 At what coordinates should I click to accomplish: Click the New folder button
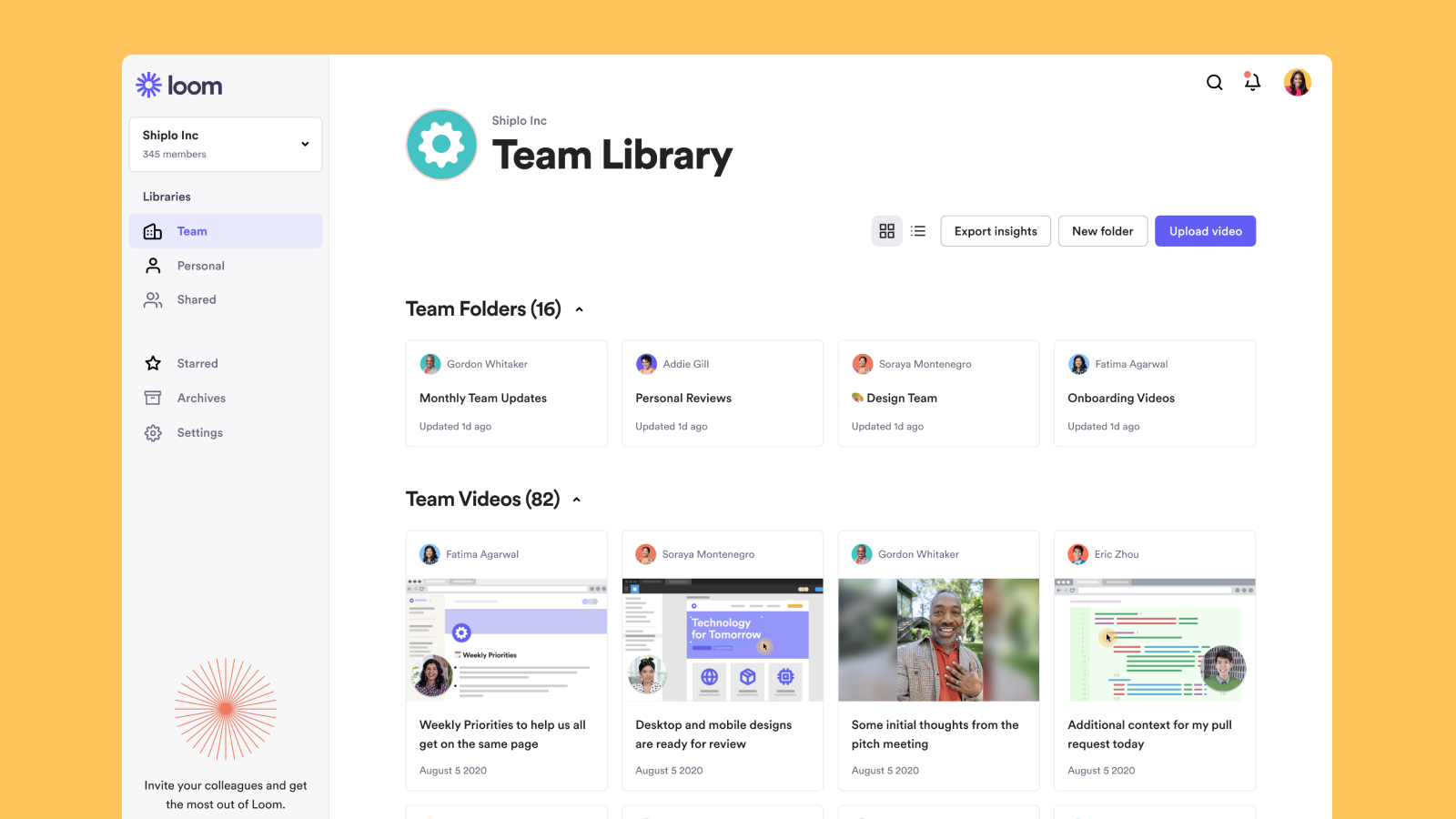[x=1103, y=231]
